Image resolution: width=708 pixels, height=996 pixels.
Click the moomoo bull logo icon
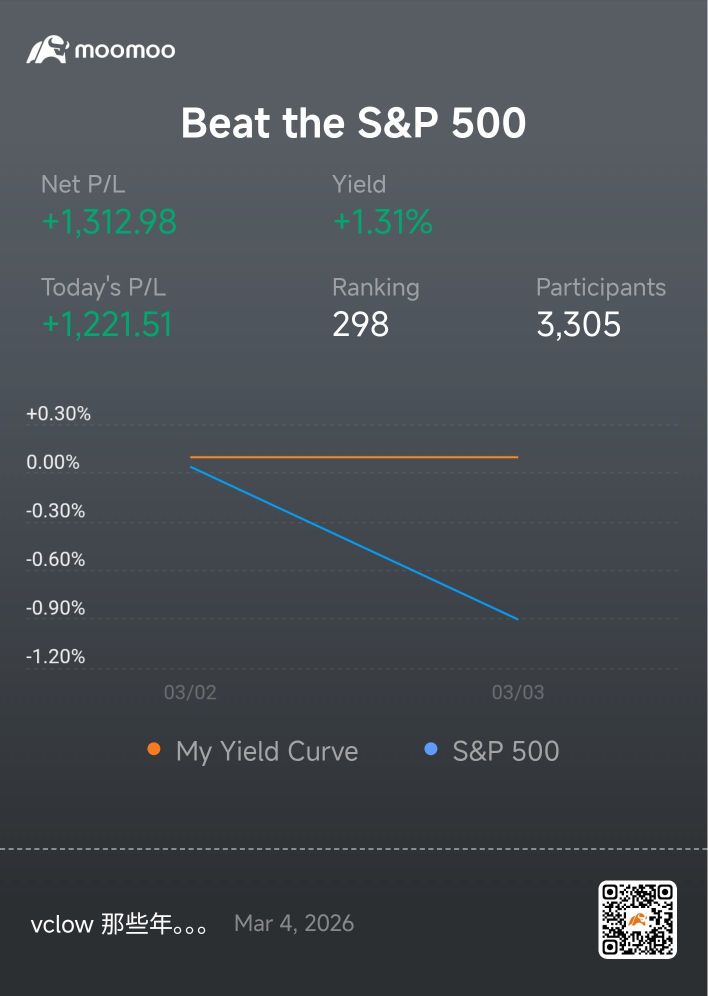[48, 50]
